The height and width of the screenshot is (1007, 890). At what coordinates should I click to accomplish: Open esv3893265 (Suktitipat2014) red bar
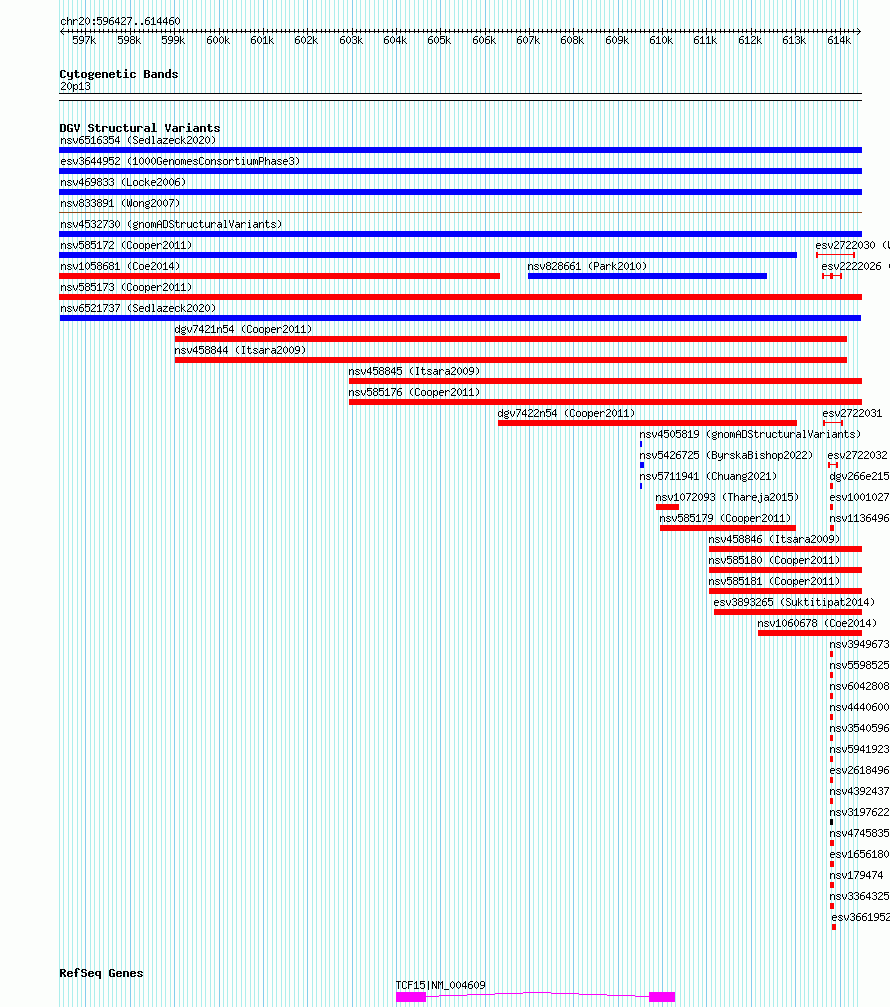click(788, 612)
